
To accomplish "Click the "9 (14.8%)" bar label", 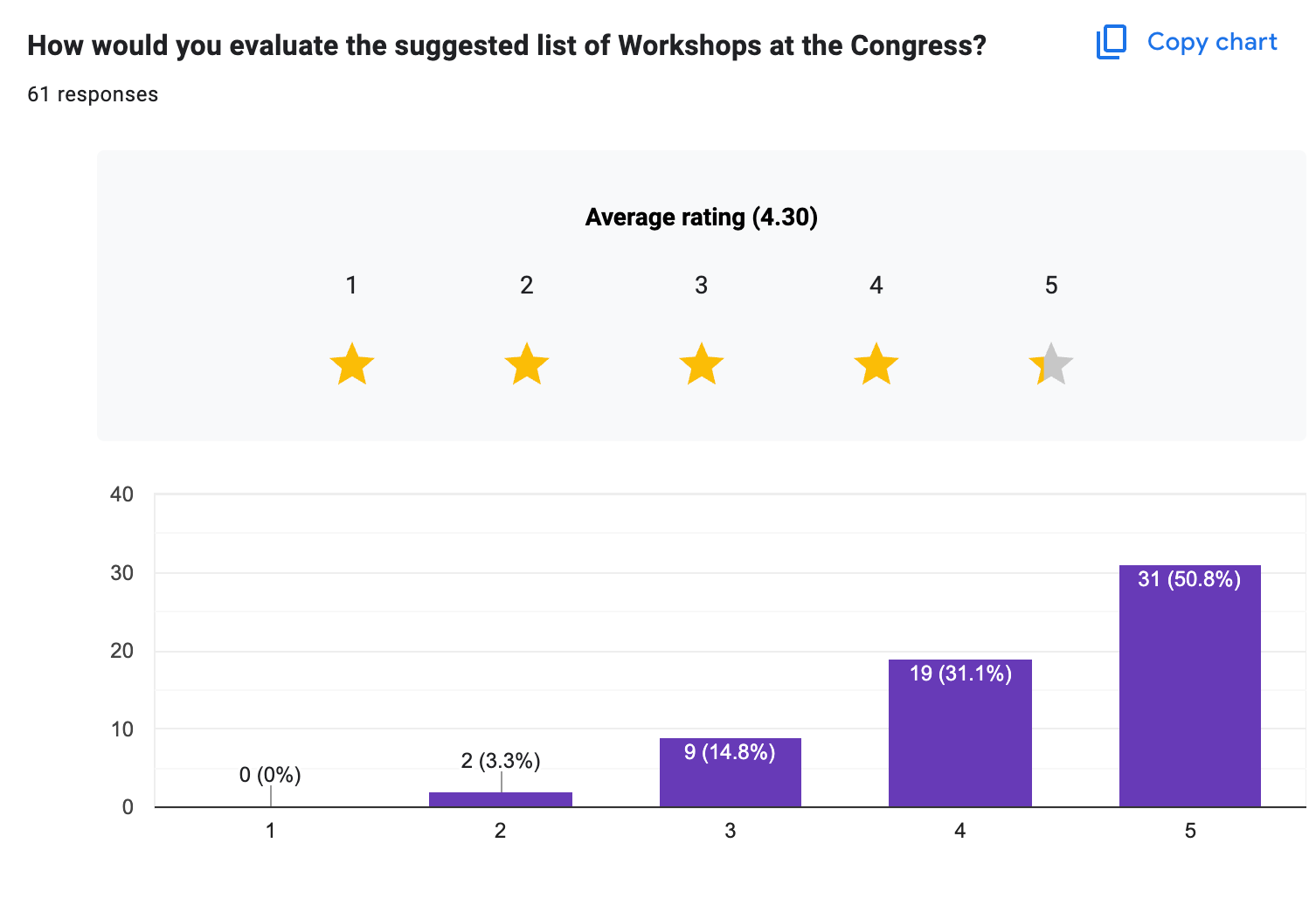I will 730,752.
